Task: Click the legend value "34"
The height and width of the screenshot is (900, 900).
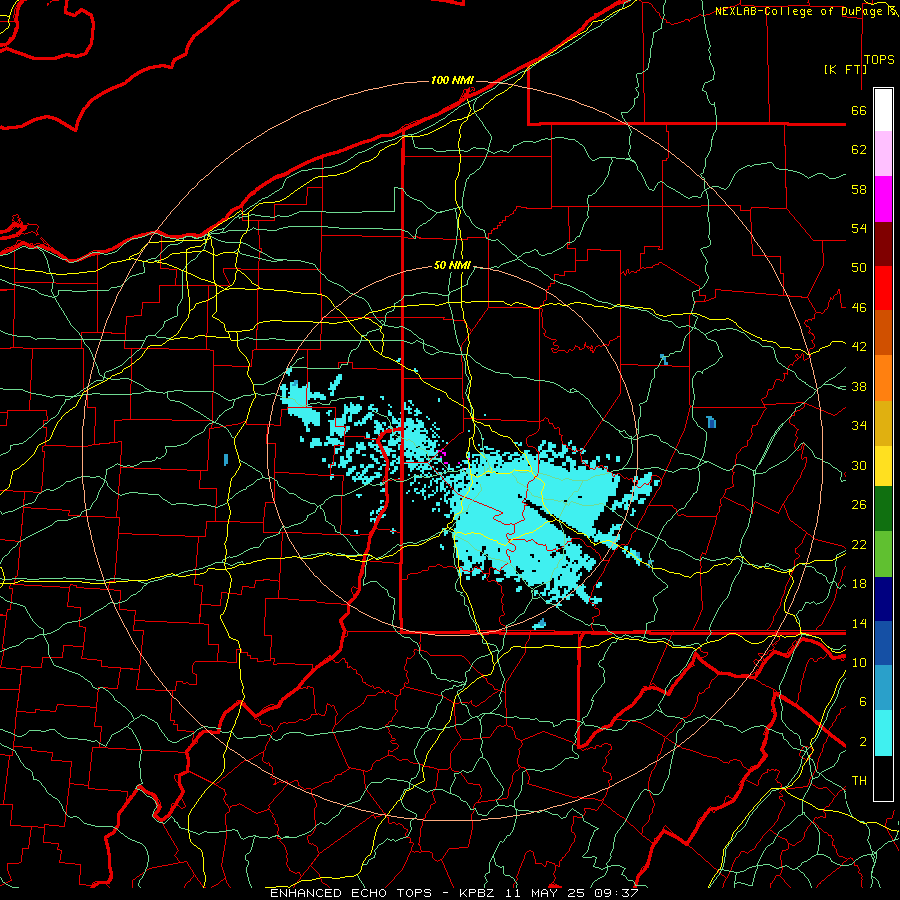Action: click(x=859, y=426)
